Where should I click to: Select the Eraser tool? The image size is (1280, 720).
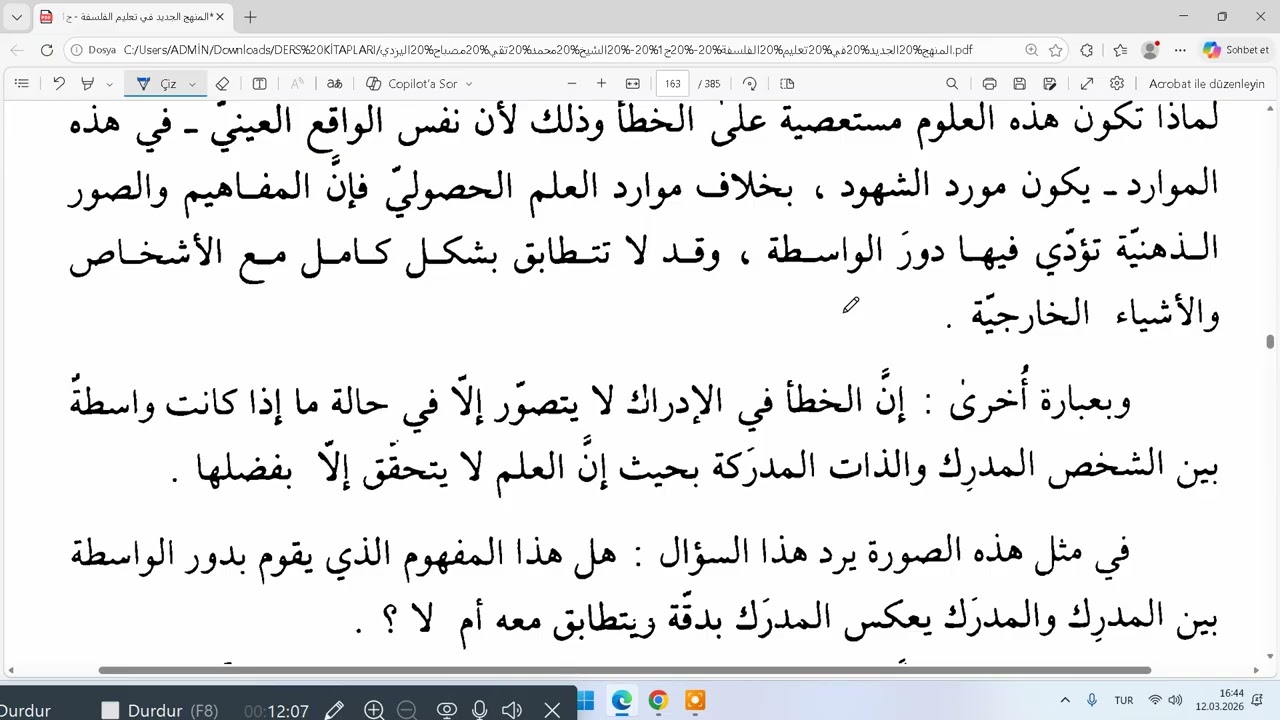223,84
